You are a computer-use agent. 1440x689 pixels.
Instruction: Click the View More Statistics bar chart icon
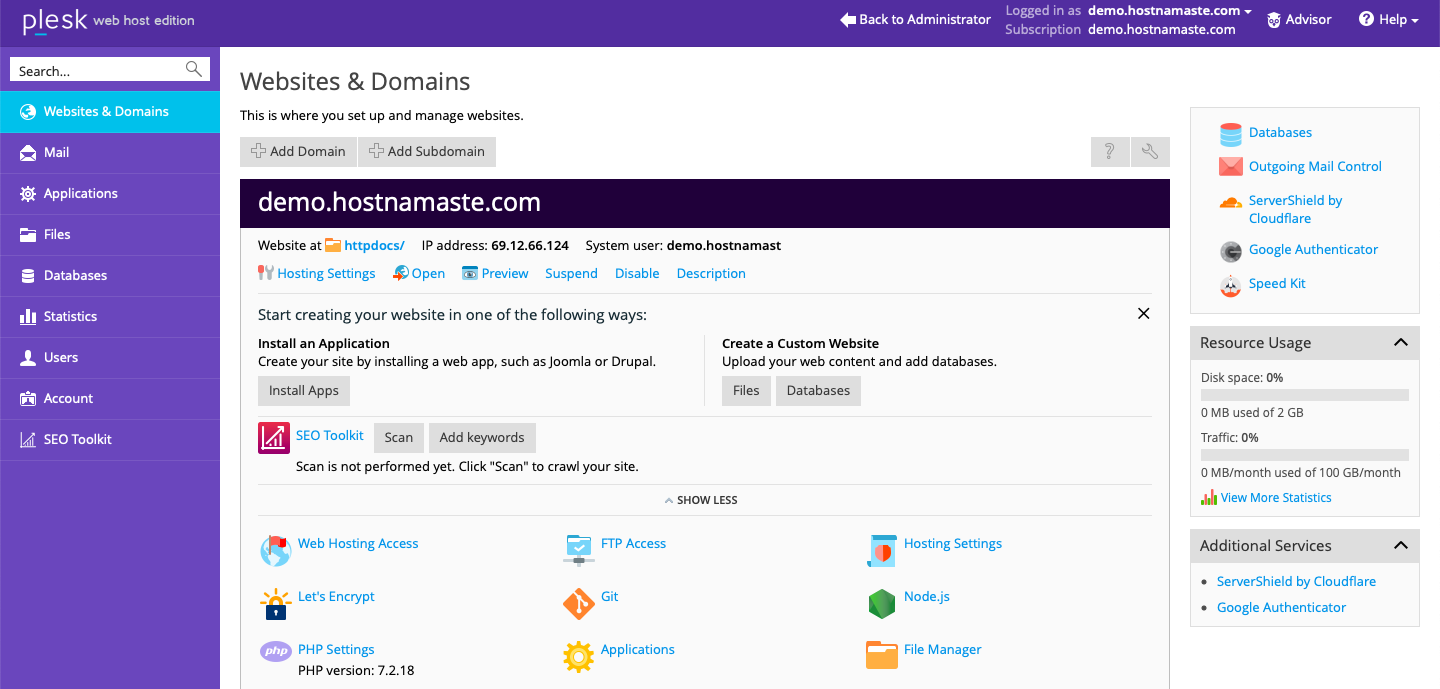(1209, 497)
